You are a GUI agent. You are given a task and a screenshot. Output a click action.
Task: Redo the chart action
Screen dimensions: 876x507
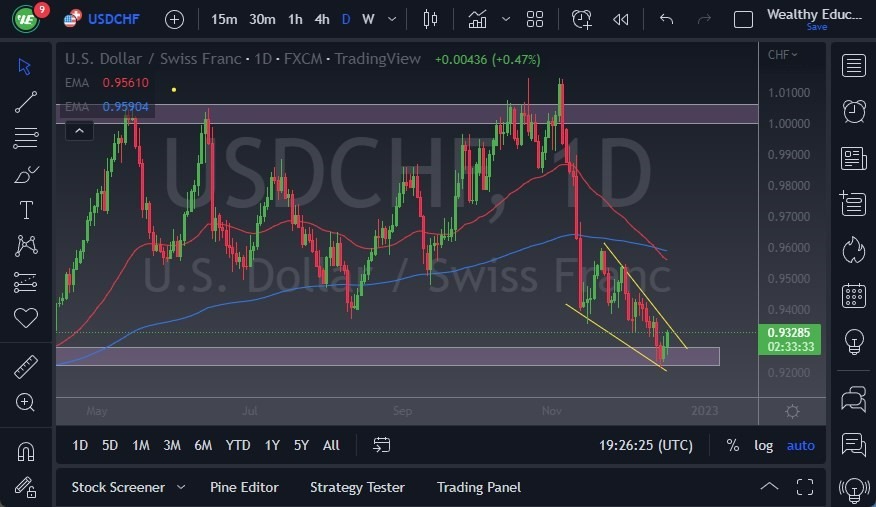point(704,20)
